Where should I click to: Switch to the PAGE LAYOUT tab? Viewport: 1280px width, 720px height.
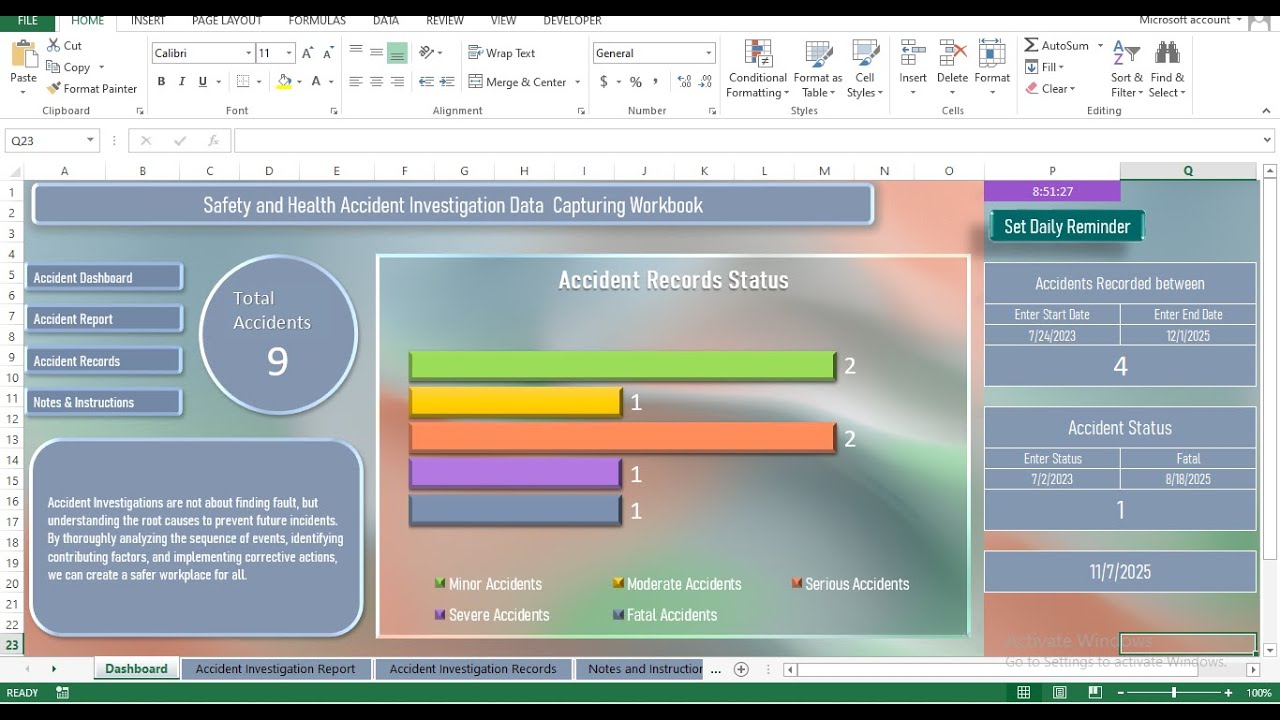(x=227, y=20)
